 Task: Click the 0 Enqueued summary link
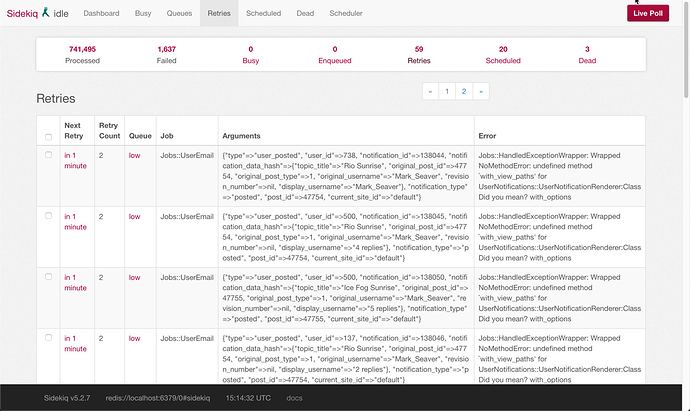[335, 55]
